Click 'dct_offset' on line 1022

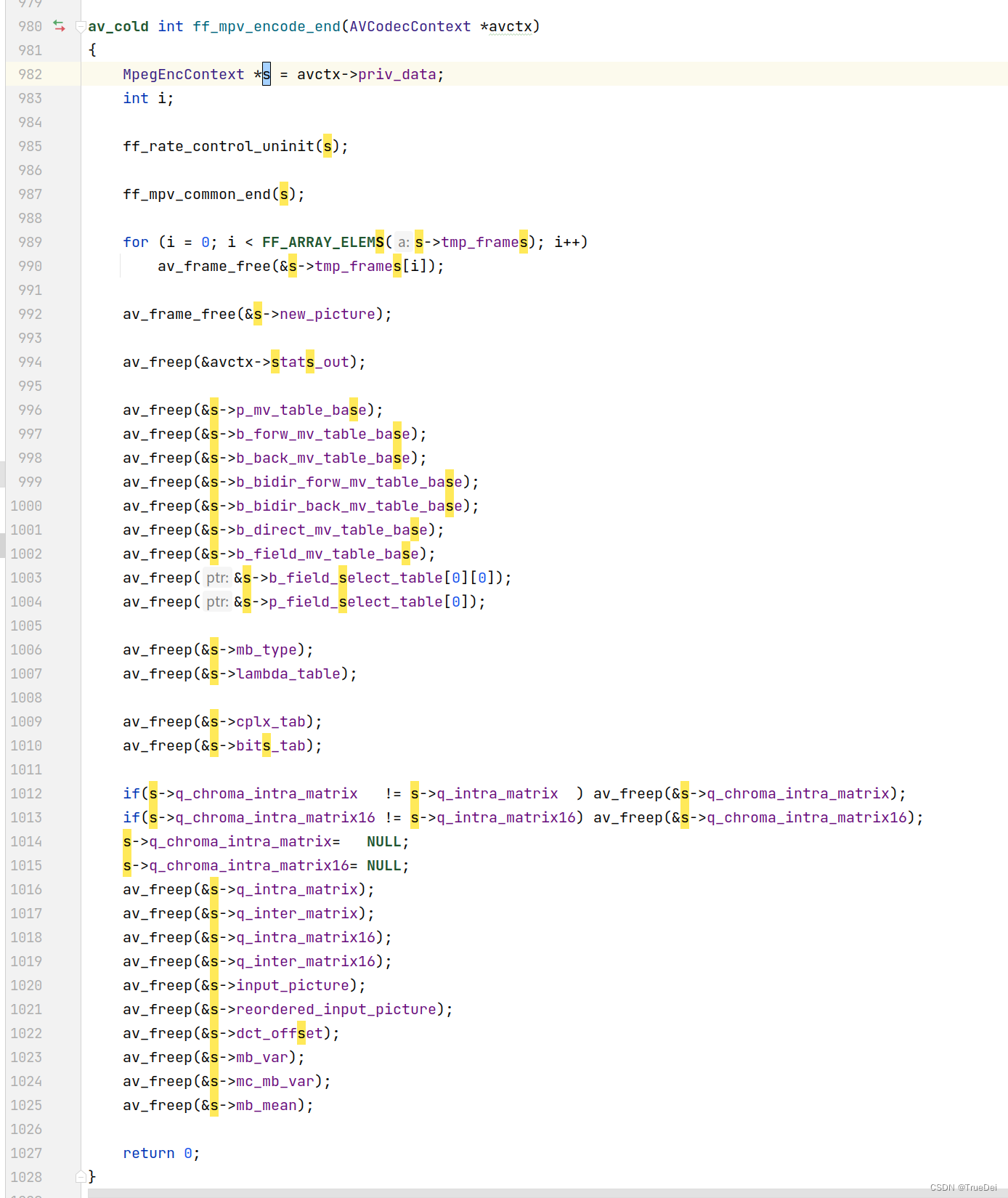pos(280,1033)
